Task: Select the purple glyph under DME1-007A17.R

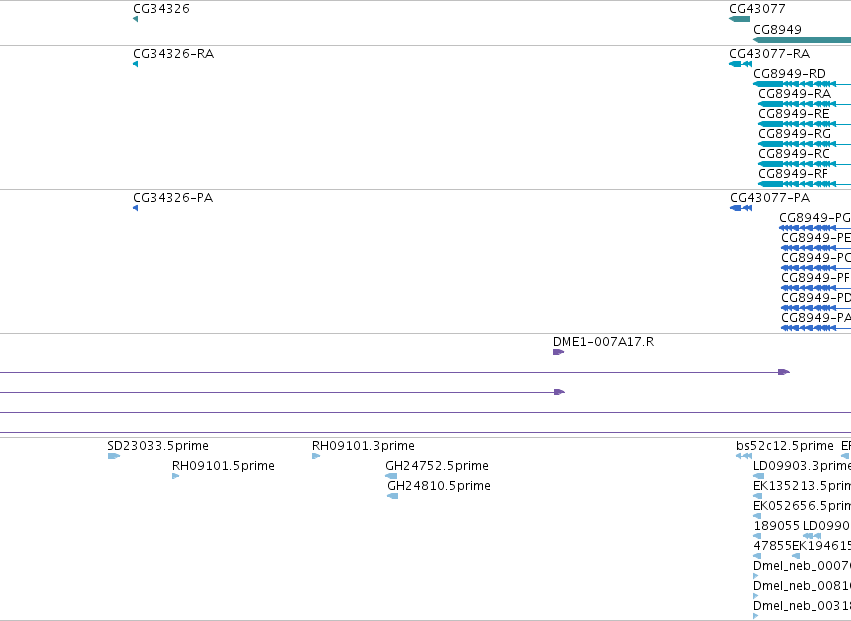Action: 558,352
